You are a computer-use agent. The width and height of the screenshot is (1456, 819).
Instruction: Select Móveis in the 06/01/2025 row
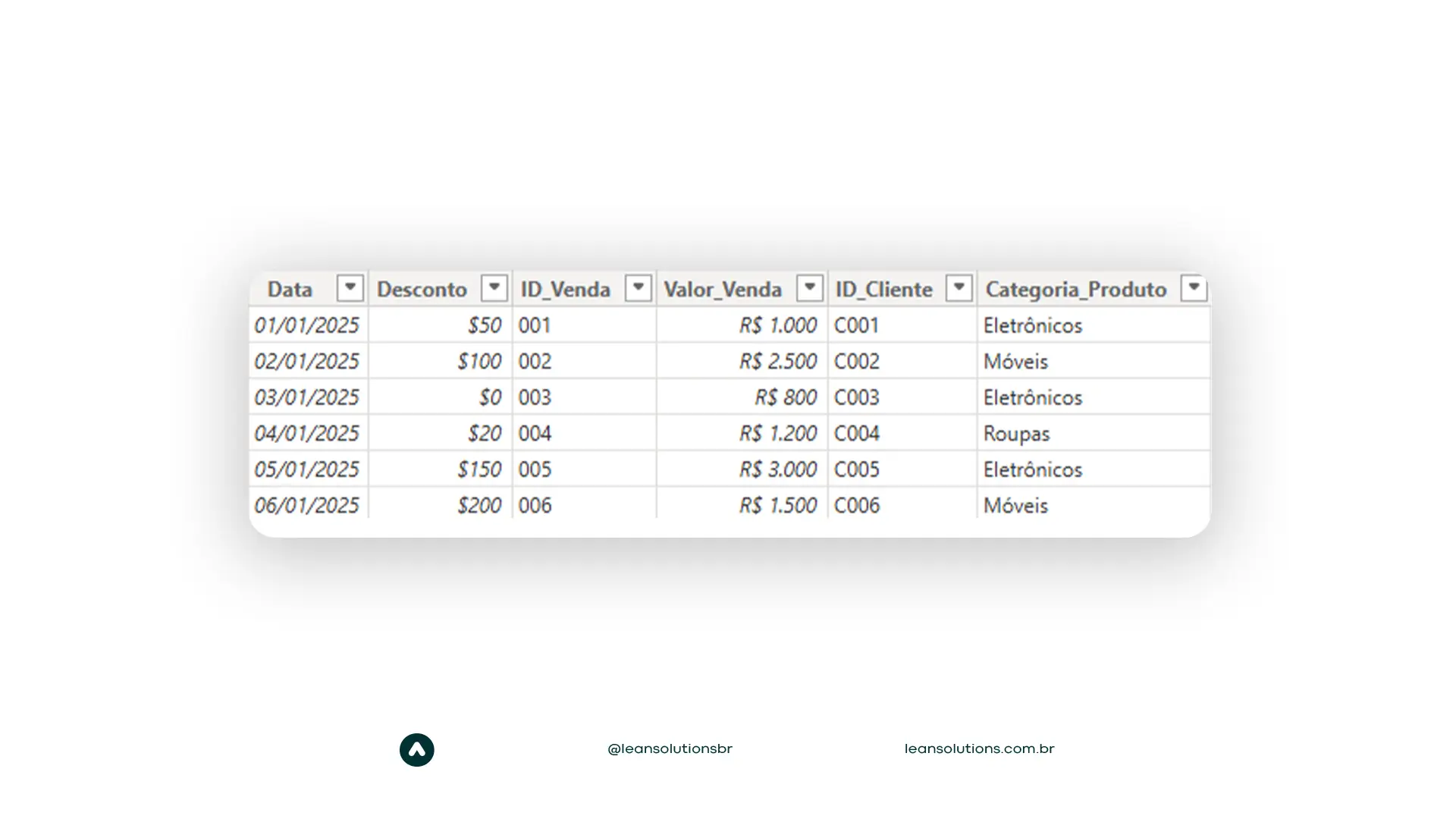pyautogui.click(x=1094, y=504)
